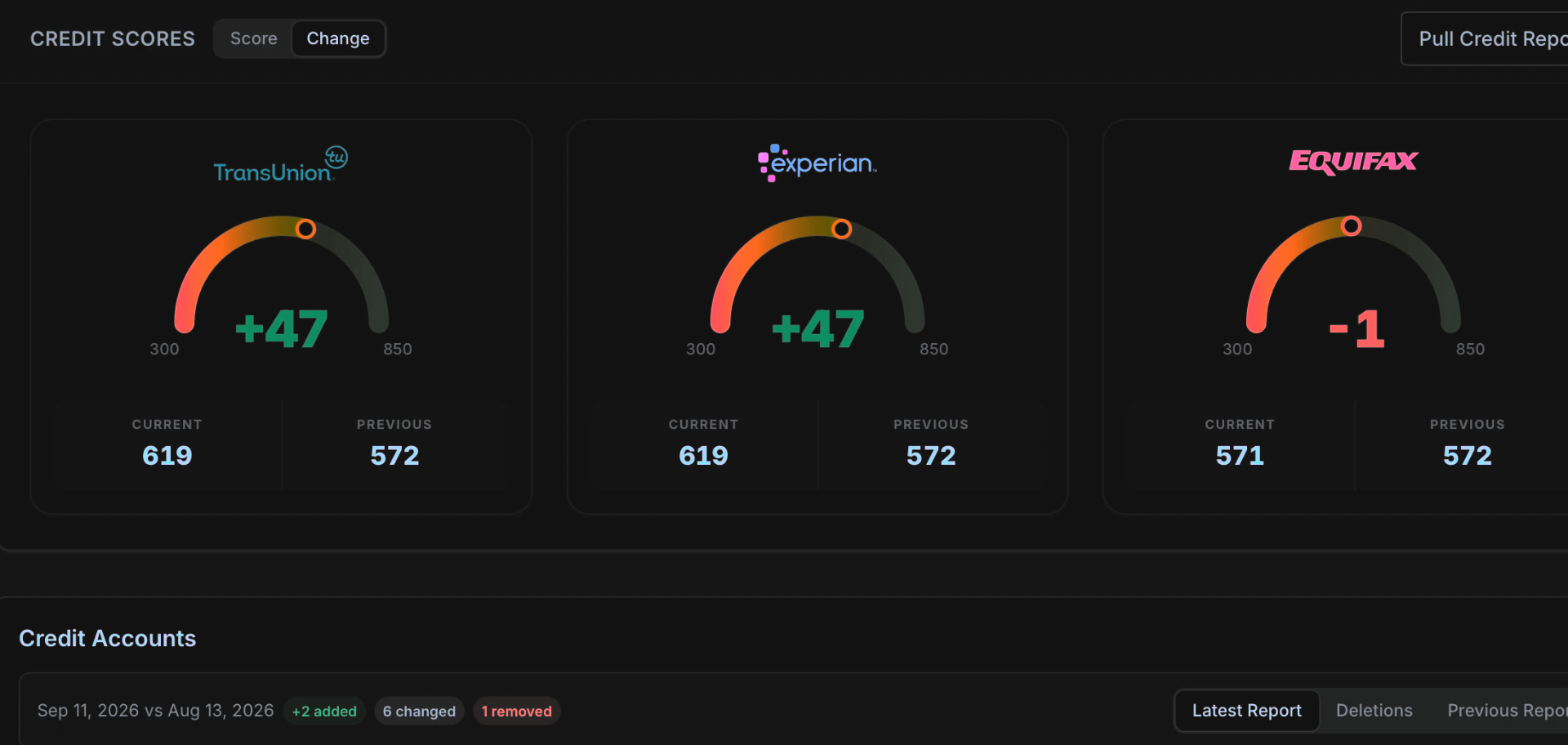This screenshot has width=1568, height=745.
Task: Click the +2 added badge
Action: [x=324, y=712]
